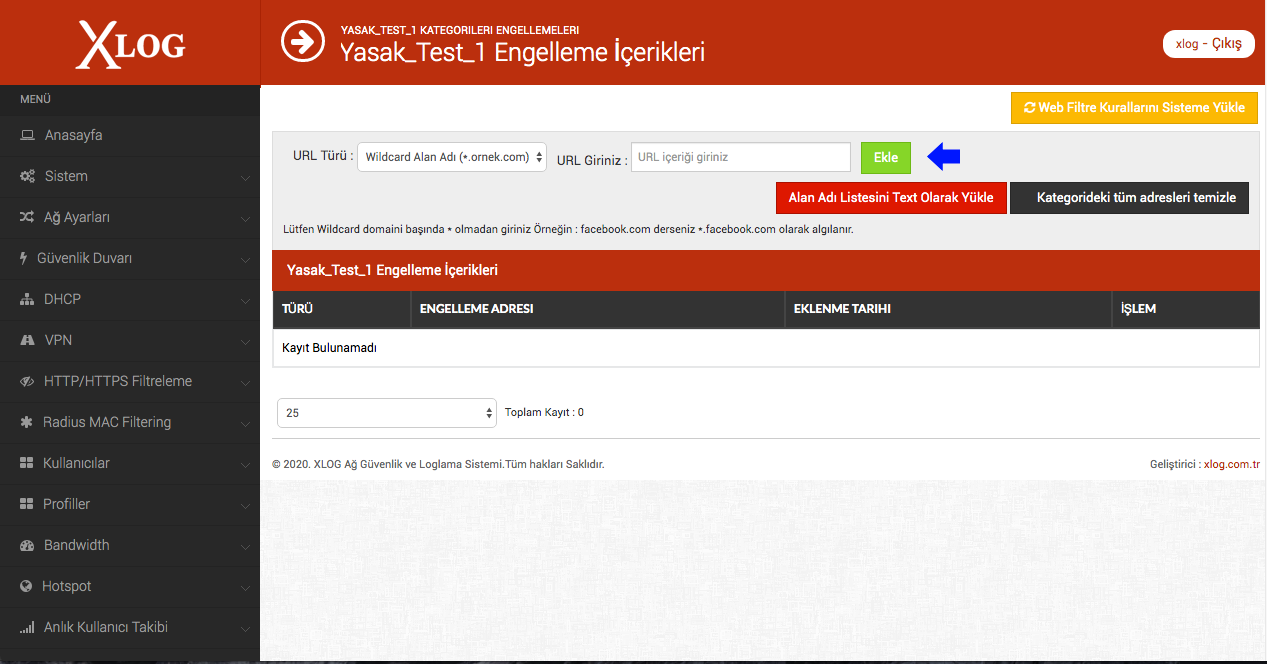Open HTTP/HTTPS Filtreleme menu item
The image size is (1267, 664).
130,381
